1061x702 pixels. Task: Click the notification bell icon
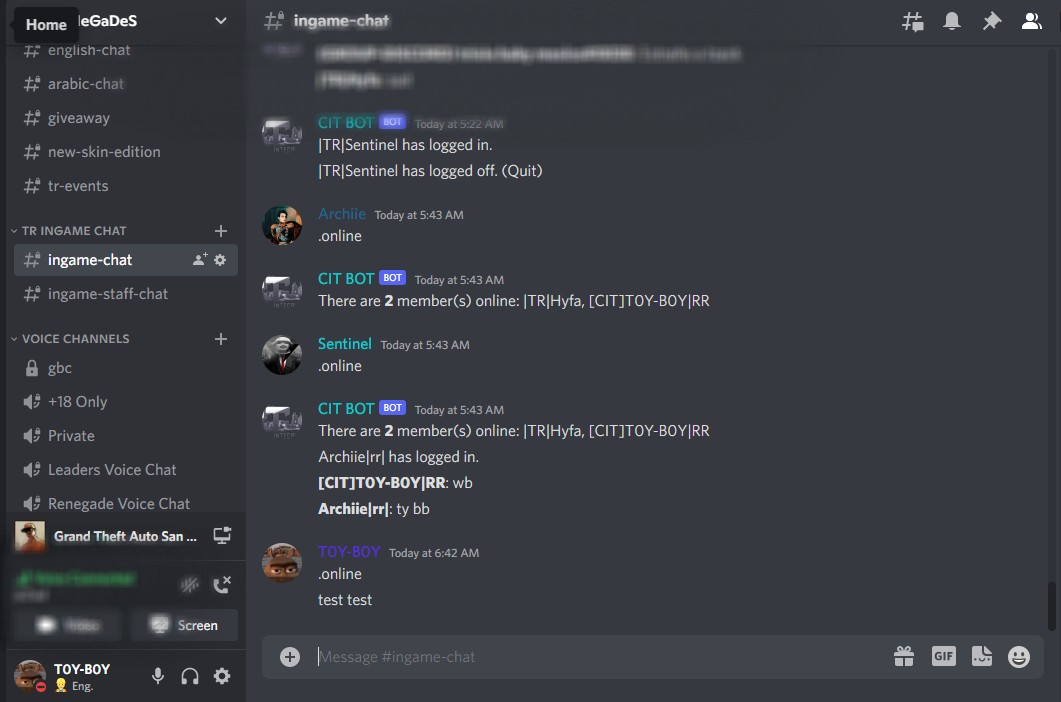click(x=951, y=21)
